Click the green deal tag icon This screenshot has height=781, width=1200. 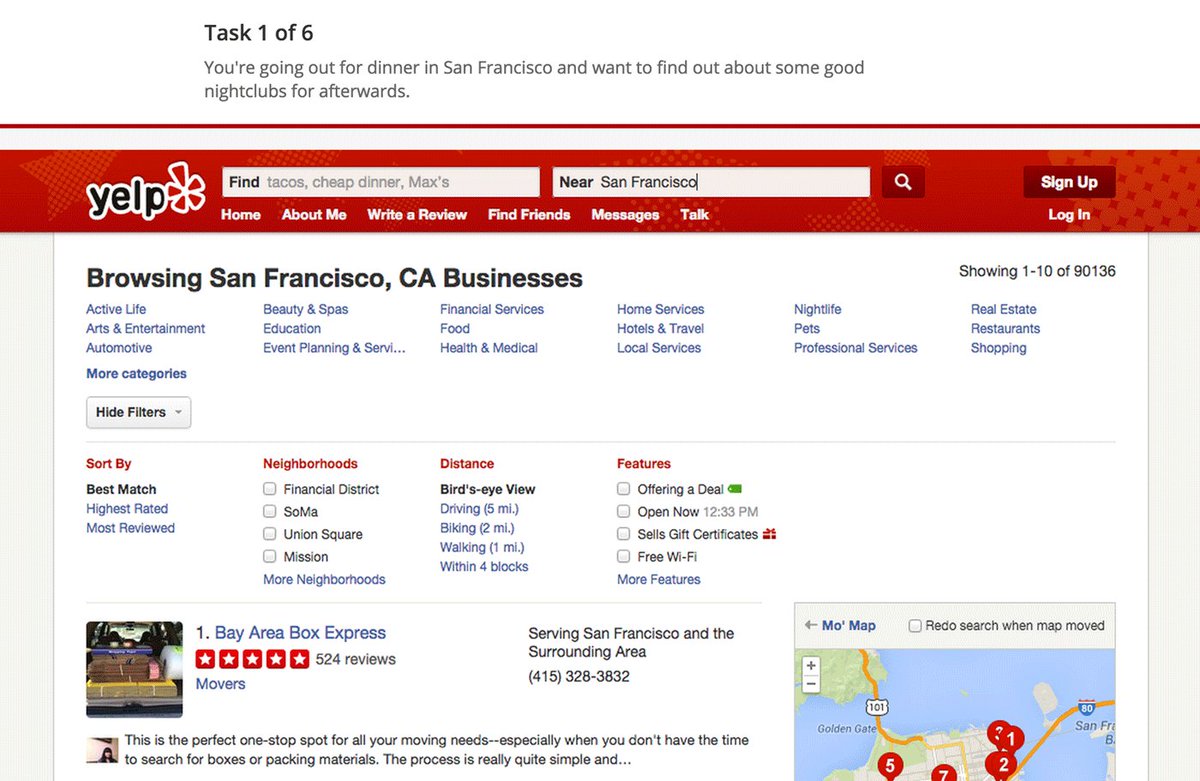(735, 489)
